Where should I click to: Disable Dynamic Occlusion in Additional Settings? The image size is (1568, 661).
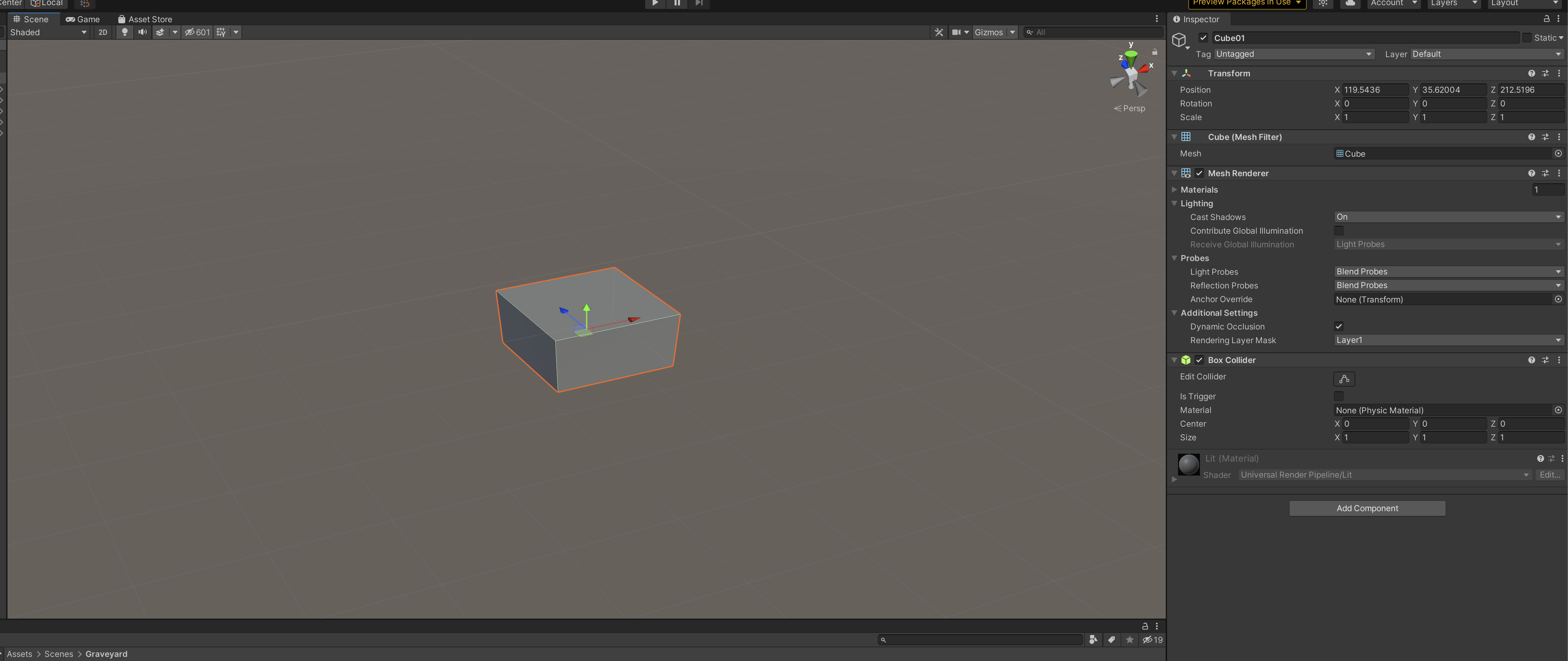click(x=1338, y=326)
